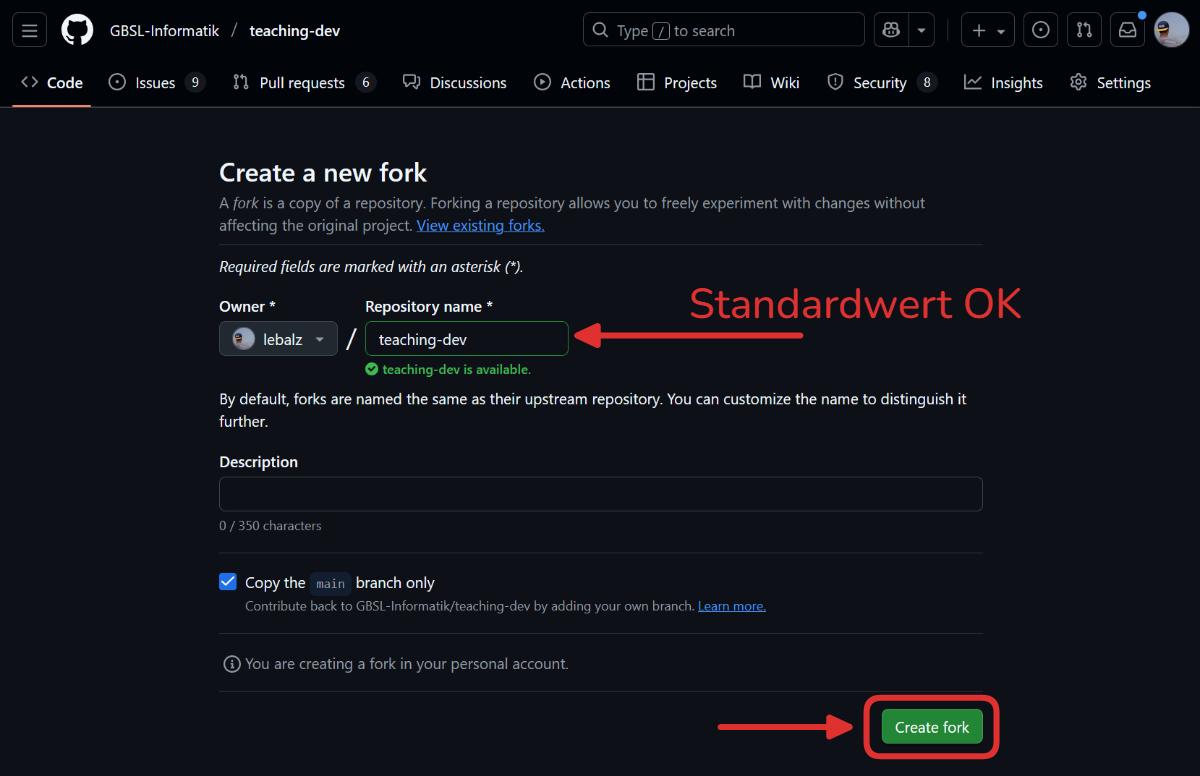This screenshot has width=1200, height=776.
Task: Uncheck Copy the main branch only
Action: (228, 582)
